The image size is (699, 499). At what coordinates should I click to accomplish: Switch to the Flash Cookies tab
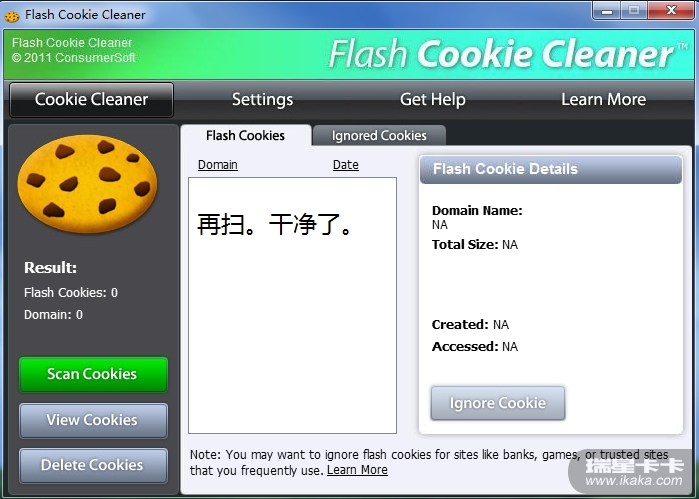click(246, 135)
